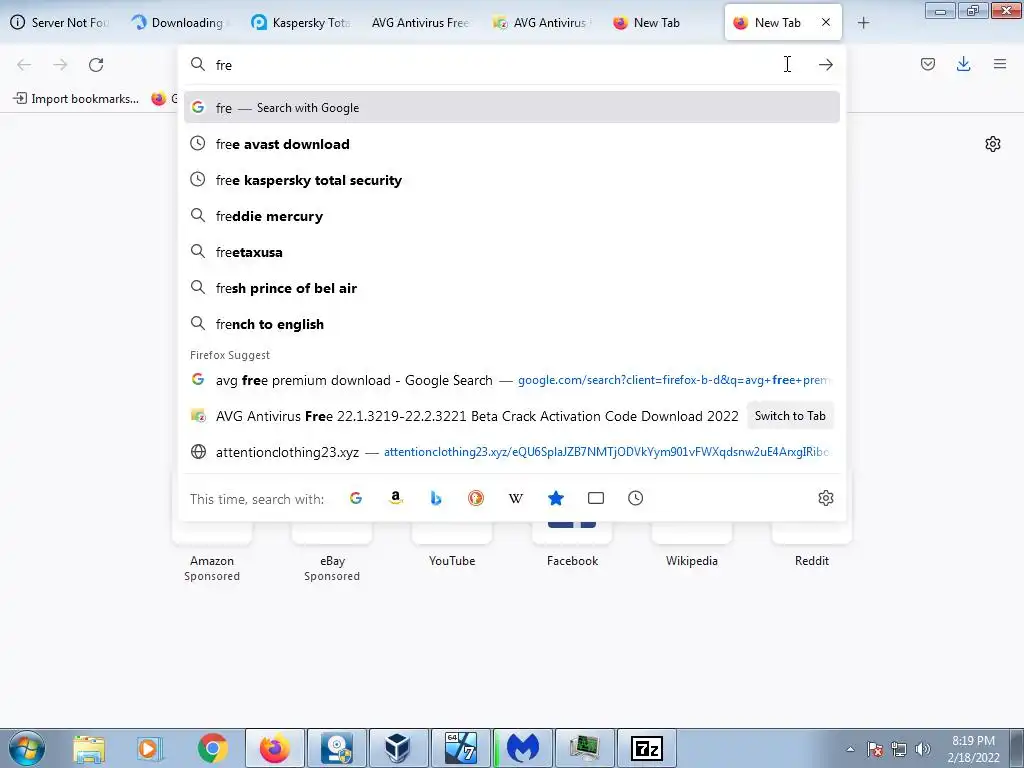Search this time with DuckDuckGo icon
The width and height of the screenshot is (1024, 768).
(x=475, y=498)
